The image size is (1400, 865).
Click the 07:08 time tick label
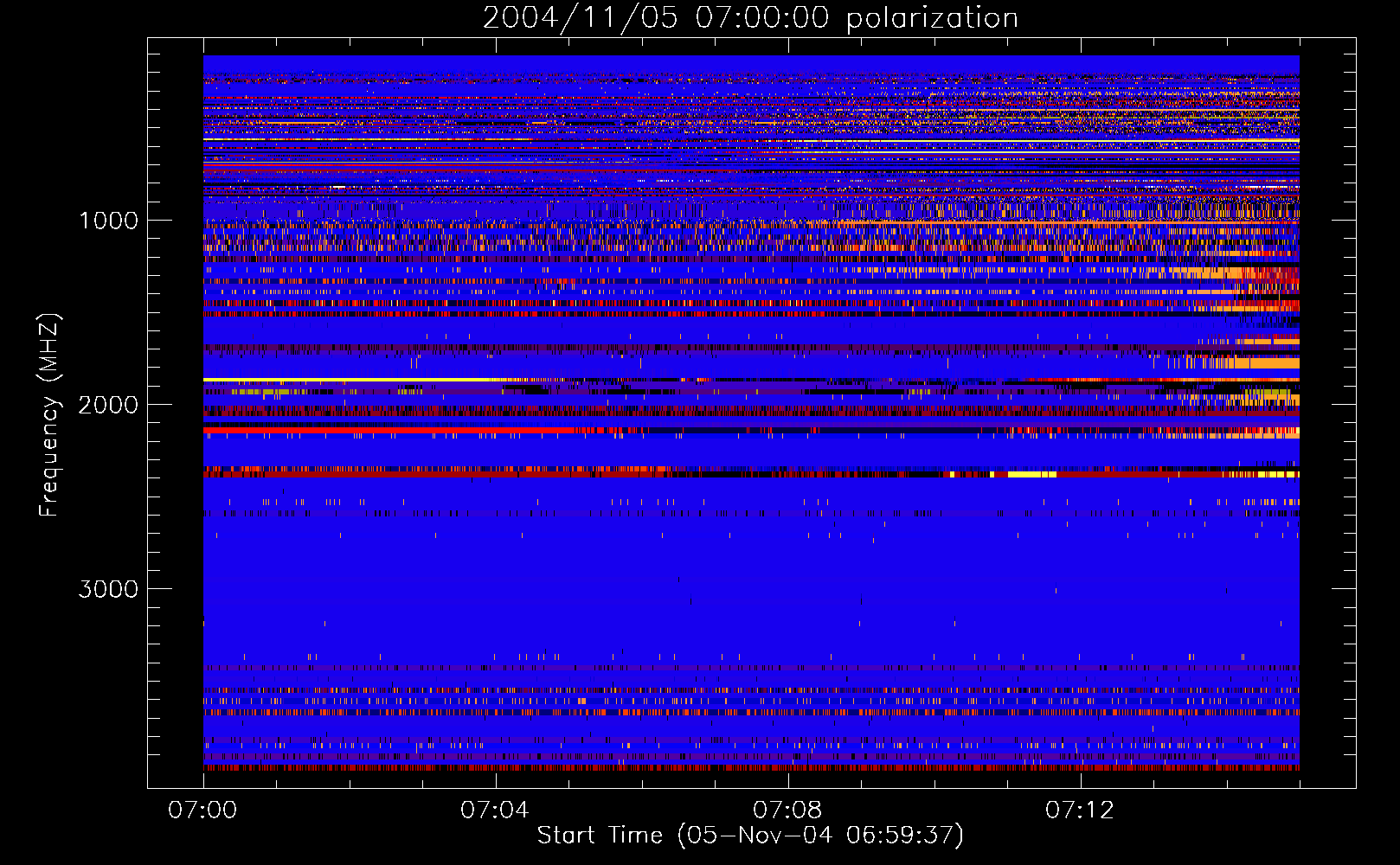787,811
